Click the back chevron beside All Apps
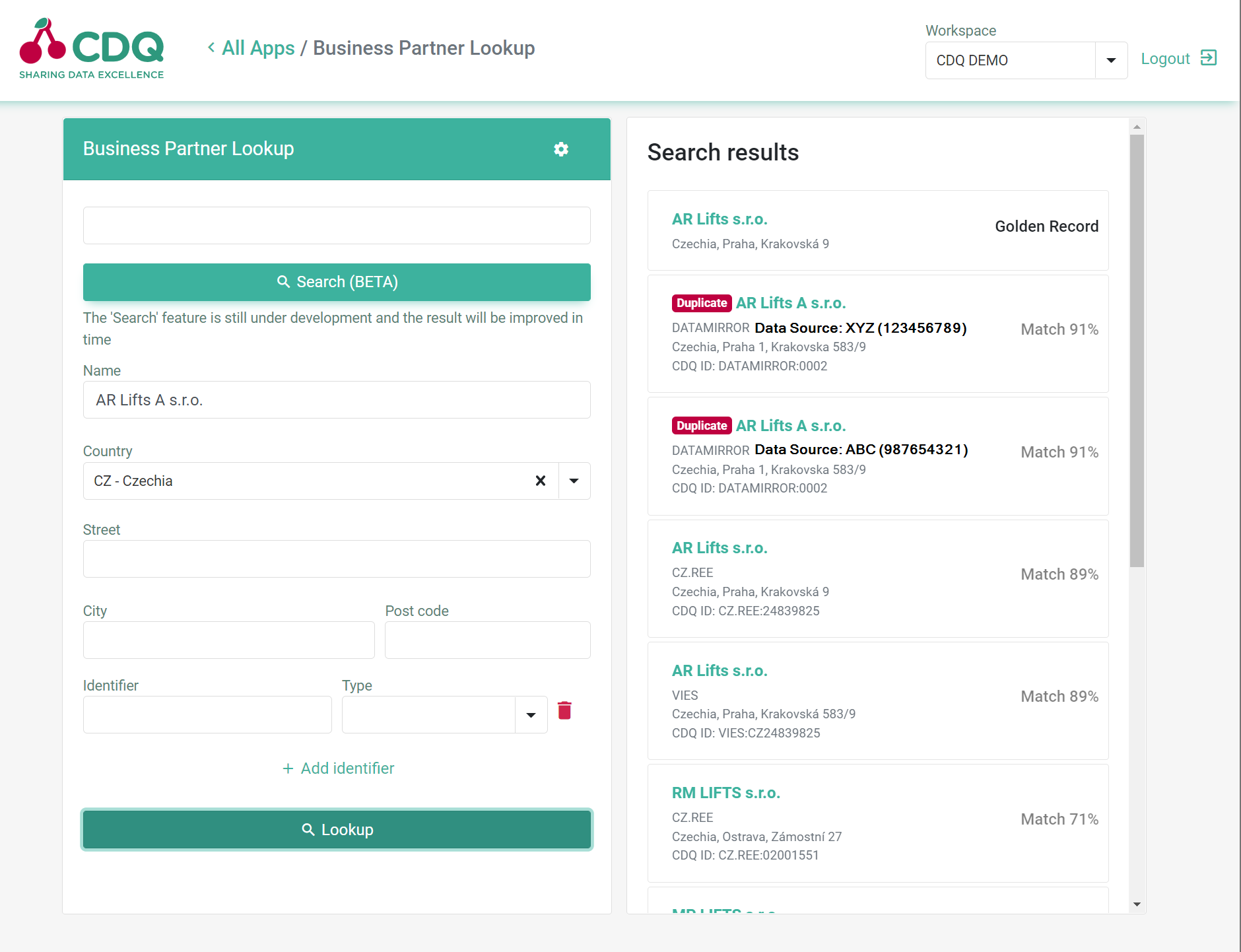 click(211, 48)
